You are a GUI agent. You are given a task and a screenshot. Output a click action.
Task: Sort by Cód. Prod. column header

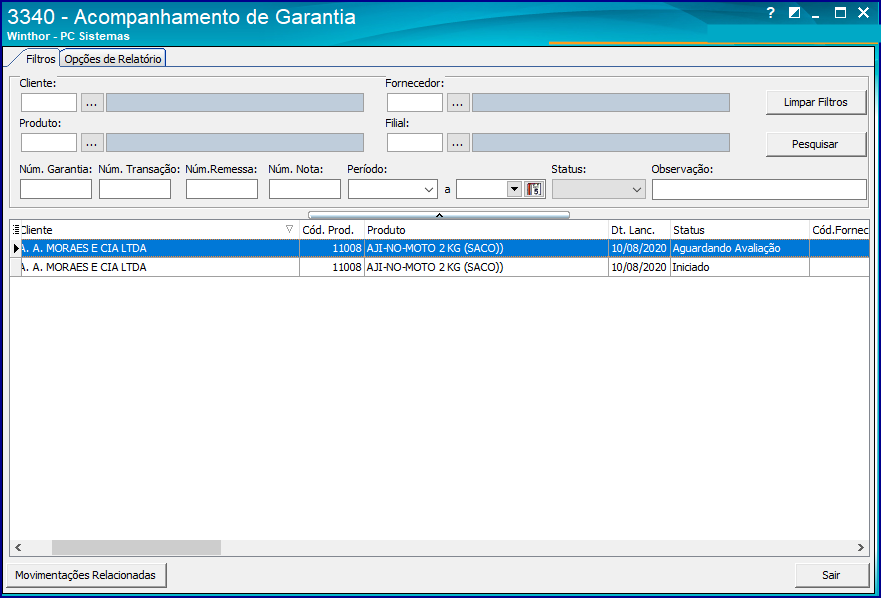(332, 230)
